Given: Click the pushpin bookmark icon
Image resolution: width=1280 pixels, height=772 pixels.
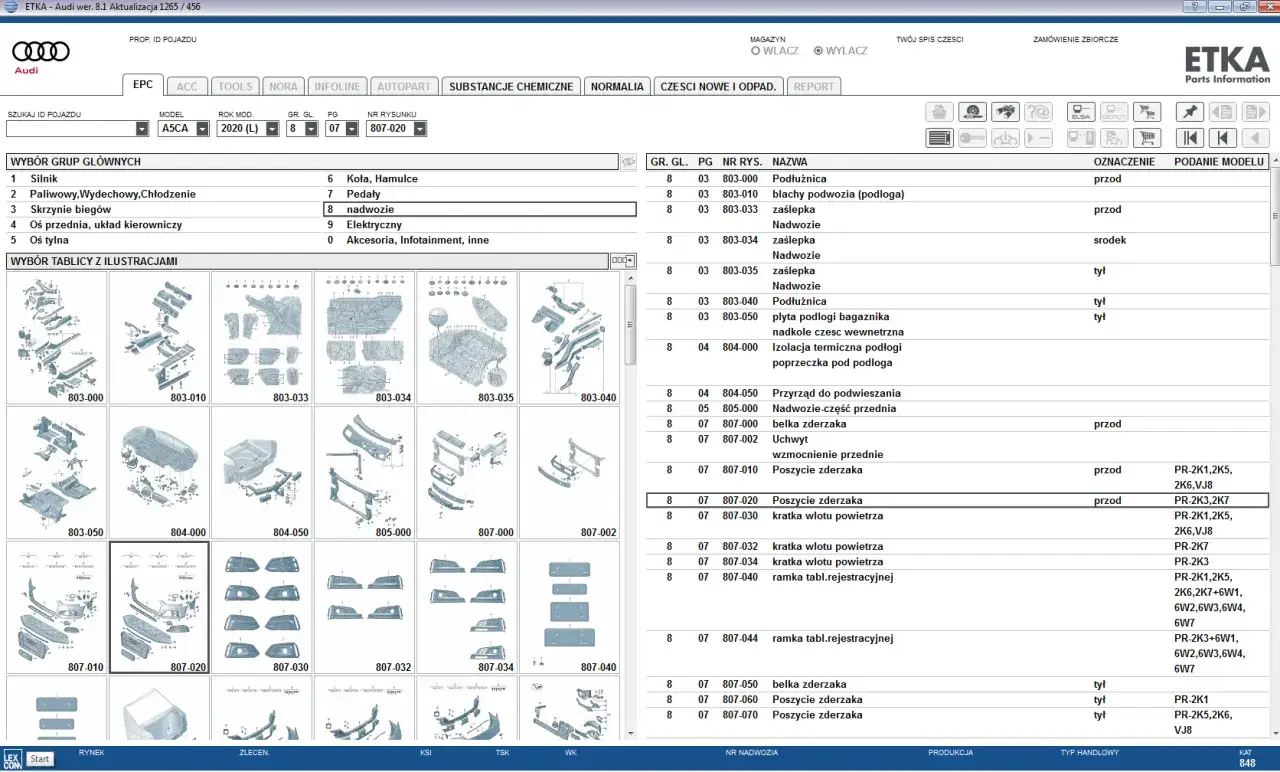Looking at the screenshot, I should point(1188,111).
